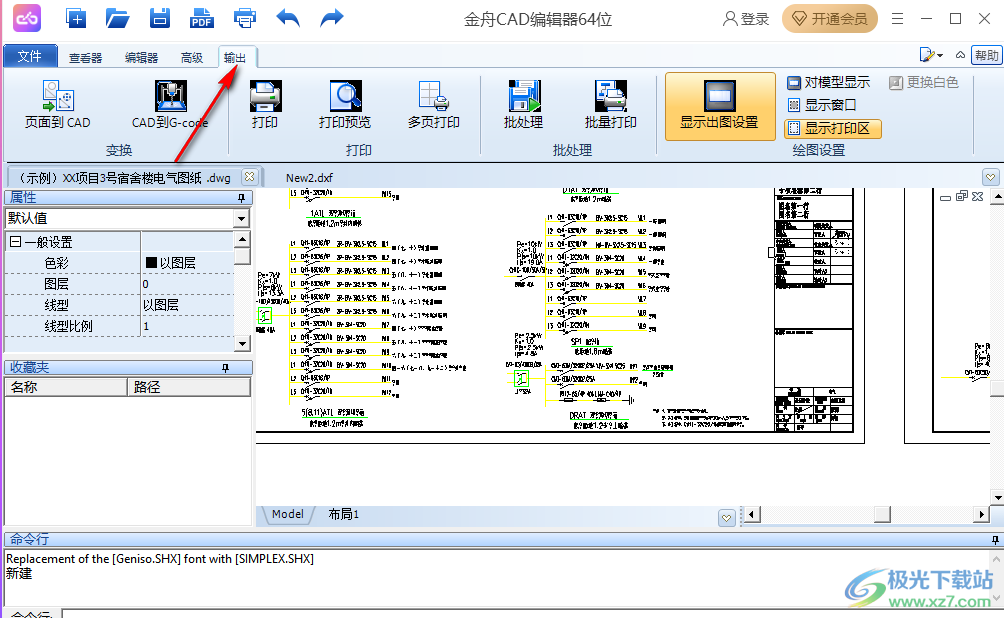This screenshot has width=1004, height=618.
Task: Click the drawing horizontal scroll right arrow
Action: click(x=982, y=514)
